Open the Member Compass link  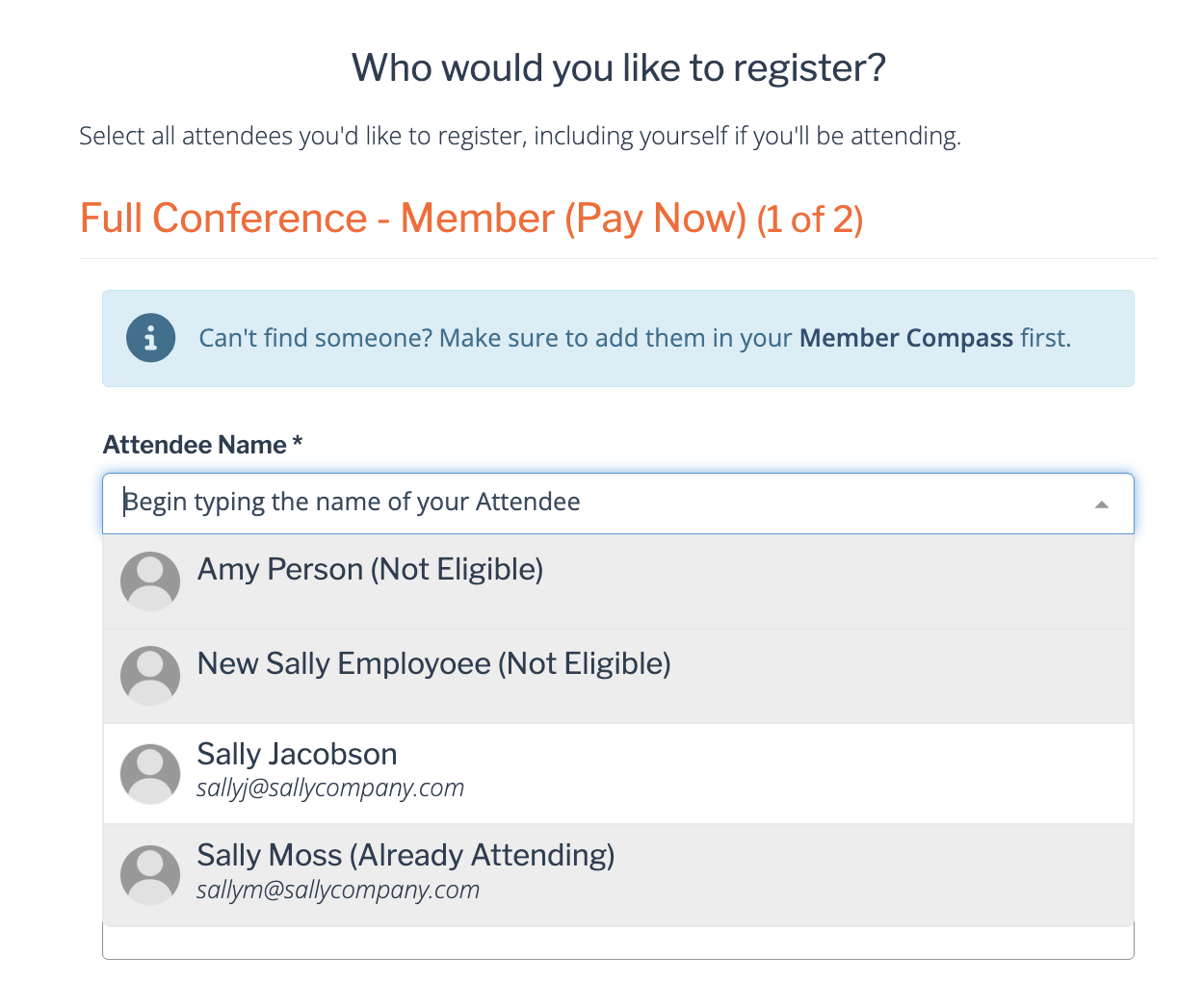906,338
